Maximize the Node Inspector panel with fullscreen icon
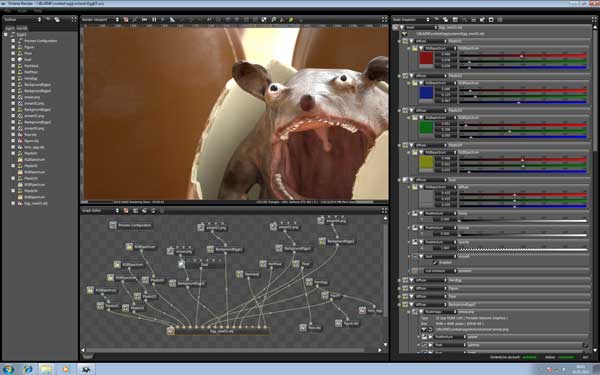This screenshot has height=375, width=600. click(x=594, y=19)
